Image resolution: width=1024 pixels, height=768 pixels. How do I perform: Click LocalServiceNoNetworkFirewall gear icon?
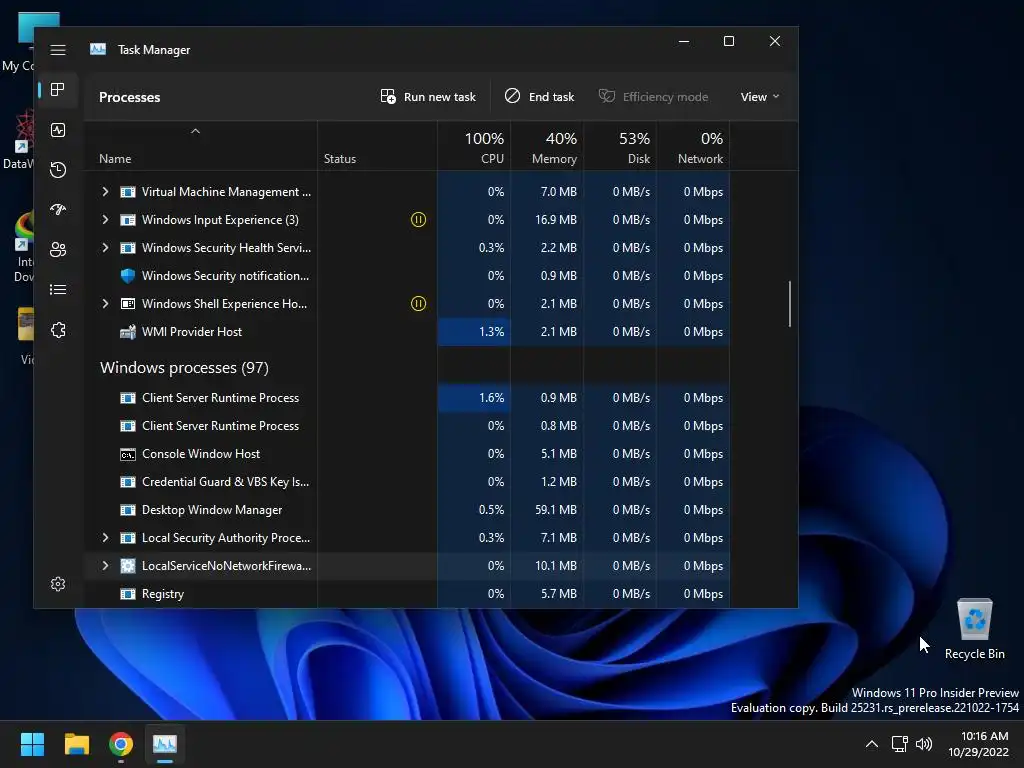[128, 566]
